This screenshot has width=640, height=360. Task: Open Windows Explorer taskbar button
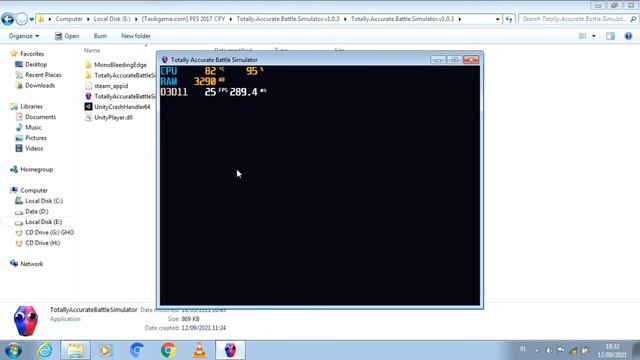(x=76, y=350)
